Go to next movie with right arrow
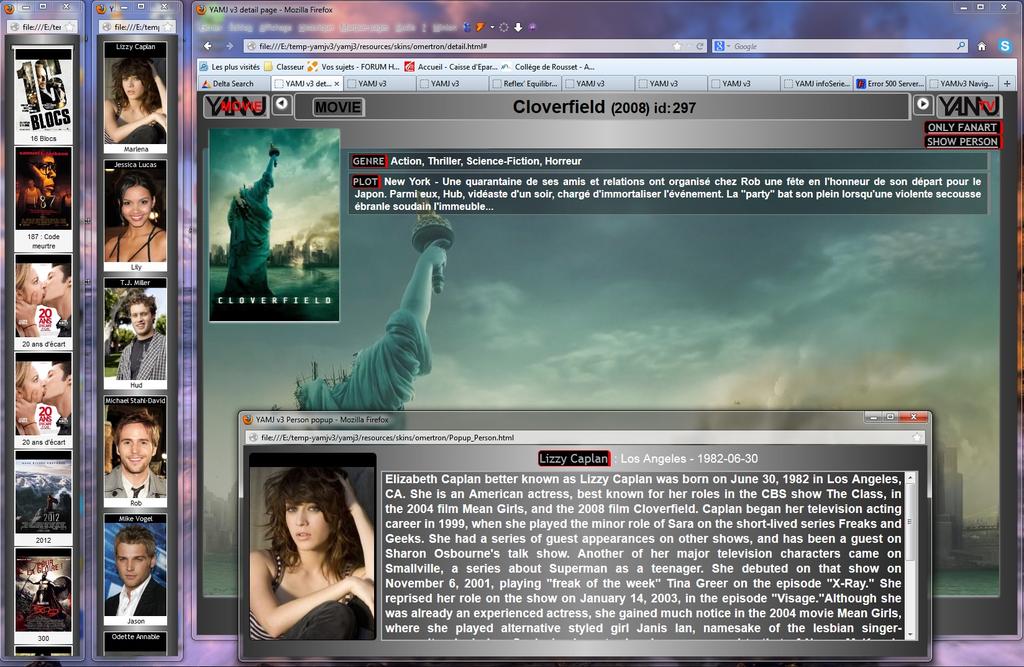The height and width of the screenshot is (667, 1024). [922, 104]
